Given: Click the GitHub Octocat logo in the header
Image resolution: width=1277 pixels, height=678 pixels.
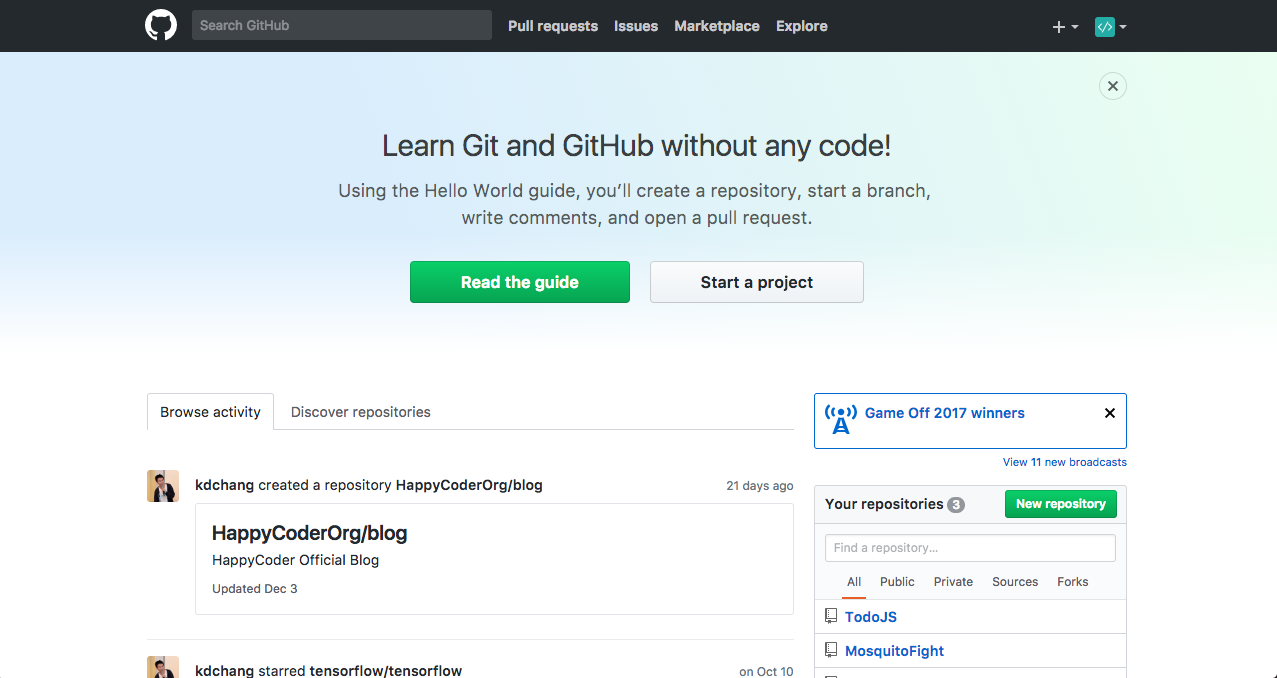Looking at the screenshot, I should pyautogui.click(x=160, y=25).
